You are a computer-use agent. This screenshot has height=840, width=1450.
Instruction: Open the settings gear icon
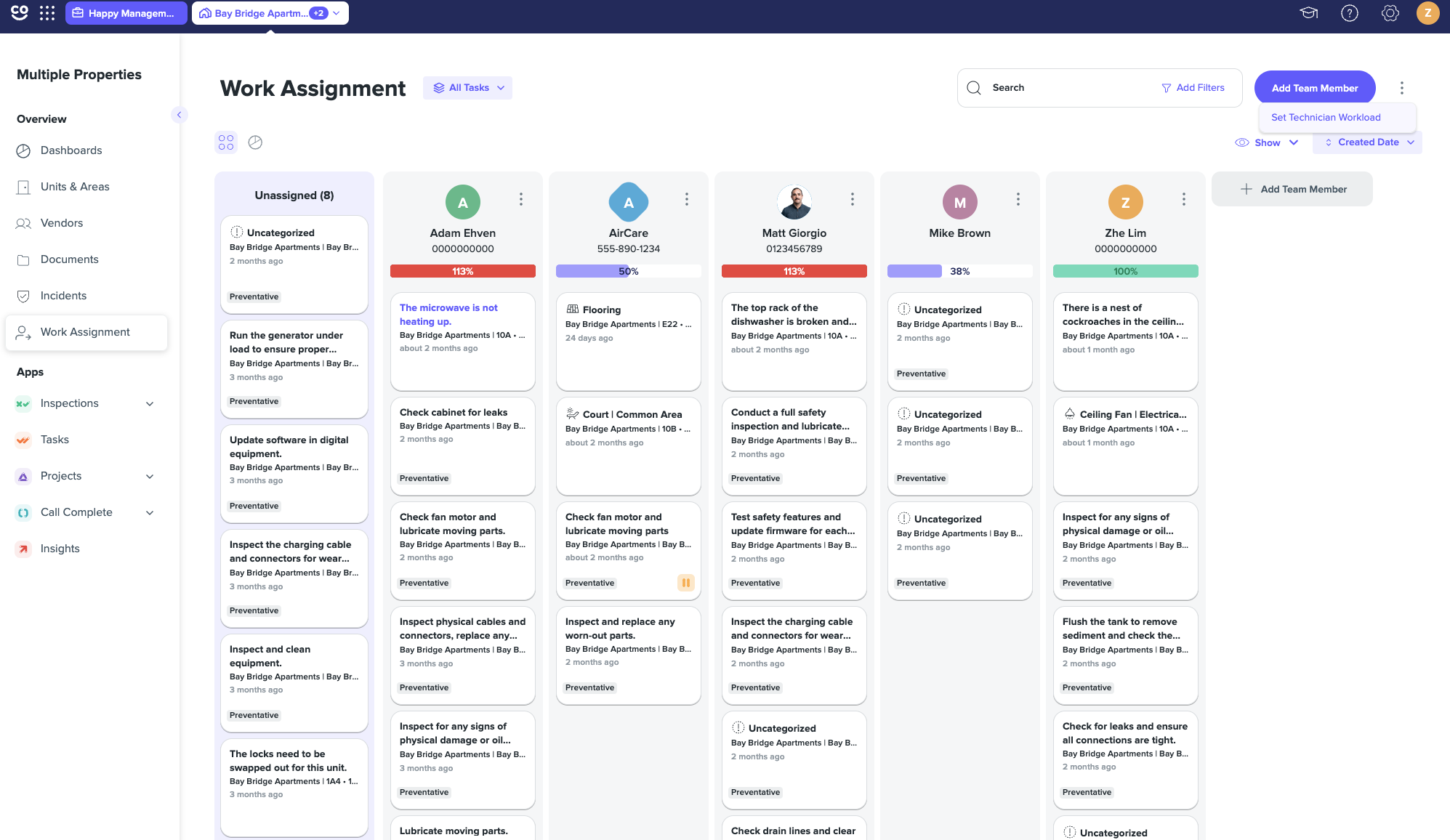tap(1390, 13)
